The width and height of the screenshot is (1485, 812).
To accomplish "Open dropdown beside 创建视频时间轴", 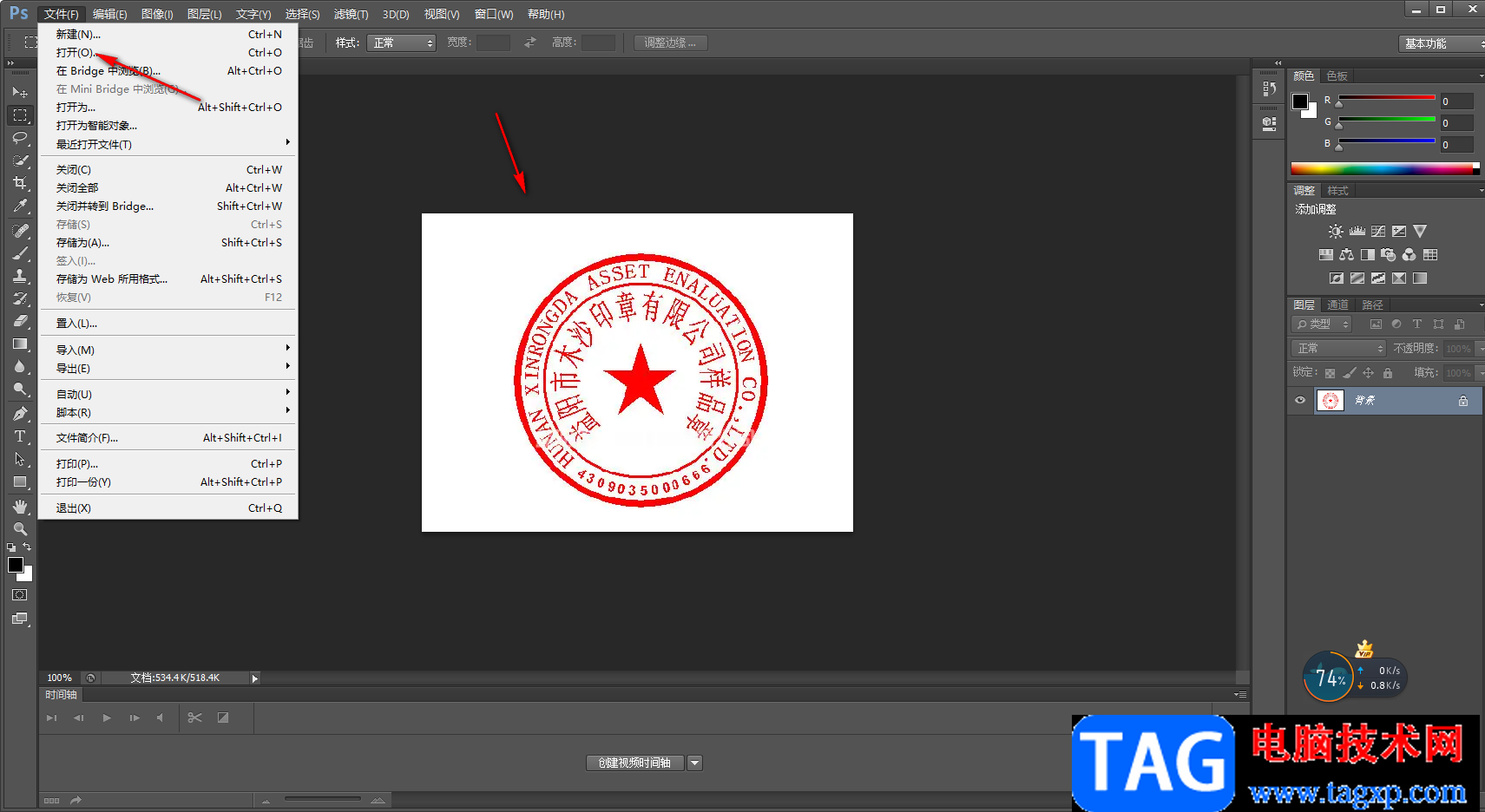I will (694, 763).
